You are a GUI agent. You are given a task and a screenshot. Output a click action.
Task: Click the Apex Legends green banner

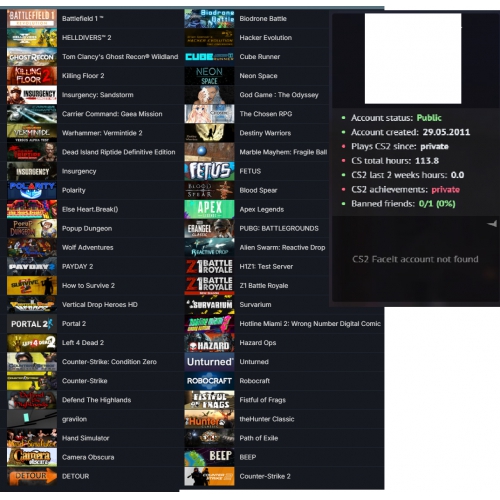click(209, 209)
